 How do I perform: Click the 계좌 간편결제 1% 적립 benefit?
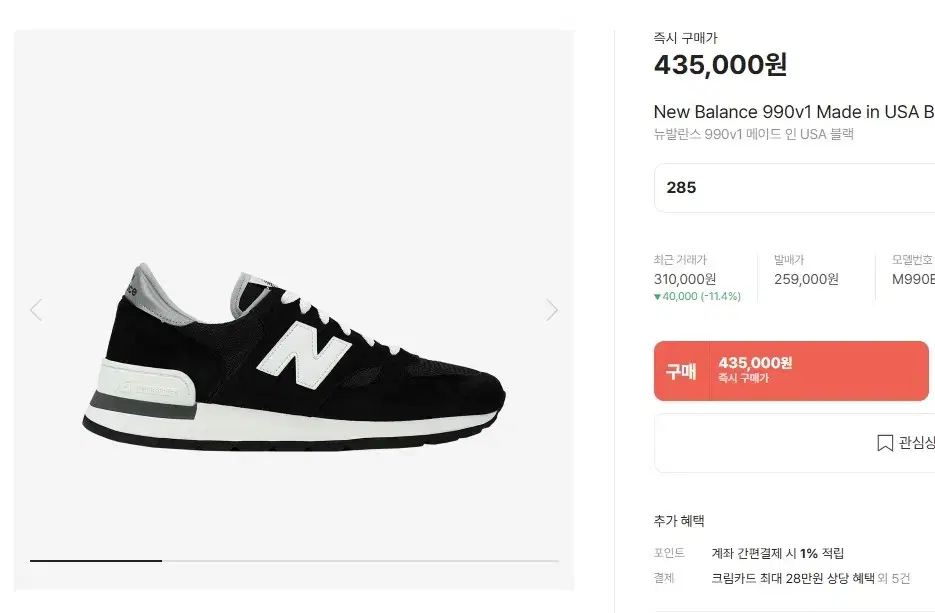click(x=778, y=553)
